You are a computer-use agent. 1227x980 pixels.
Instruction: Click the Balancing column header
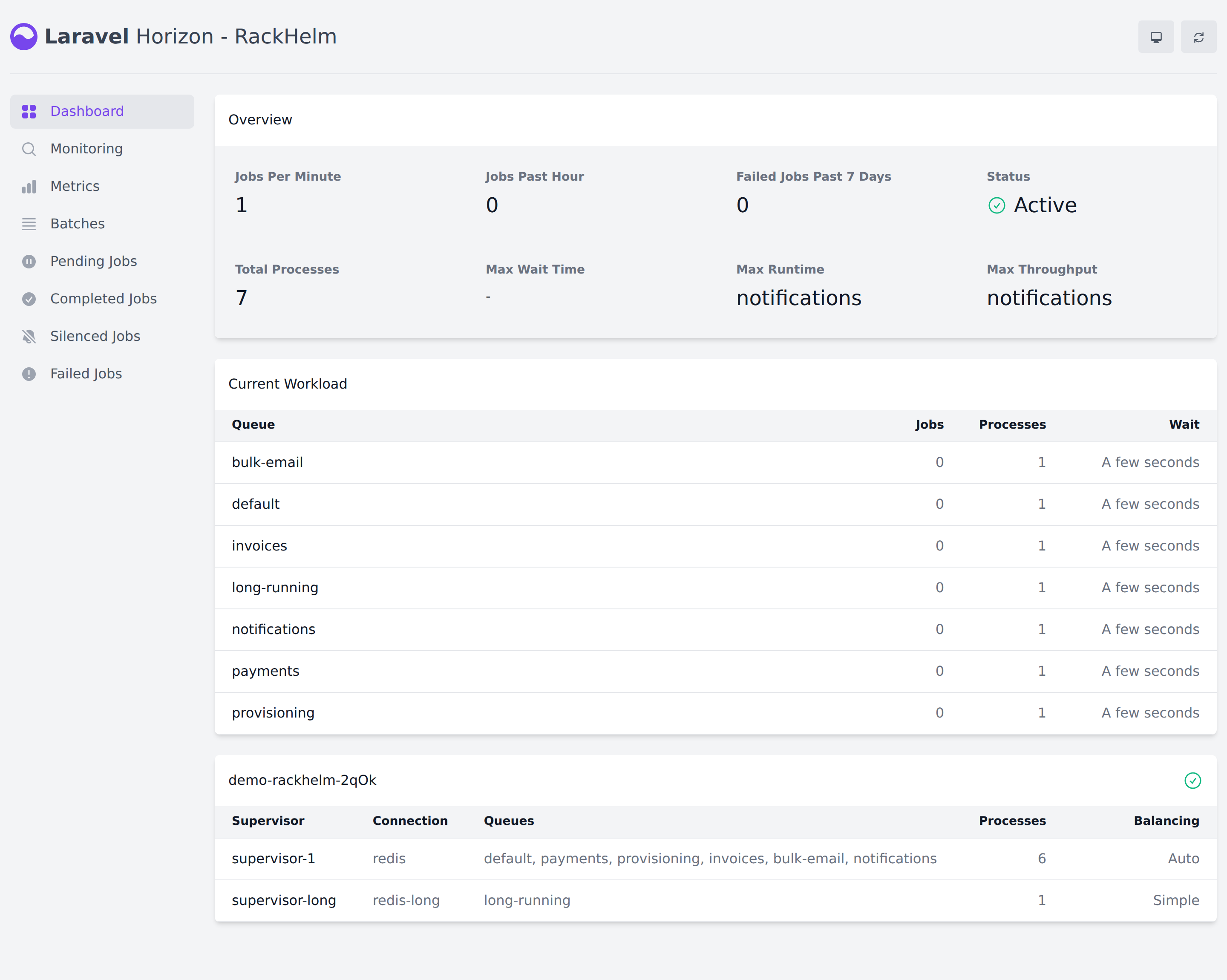1166,821
